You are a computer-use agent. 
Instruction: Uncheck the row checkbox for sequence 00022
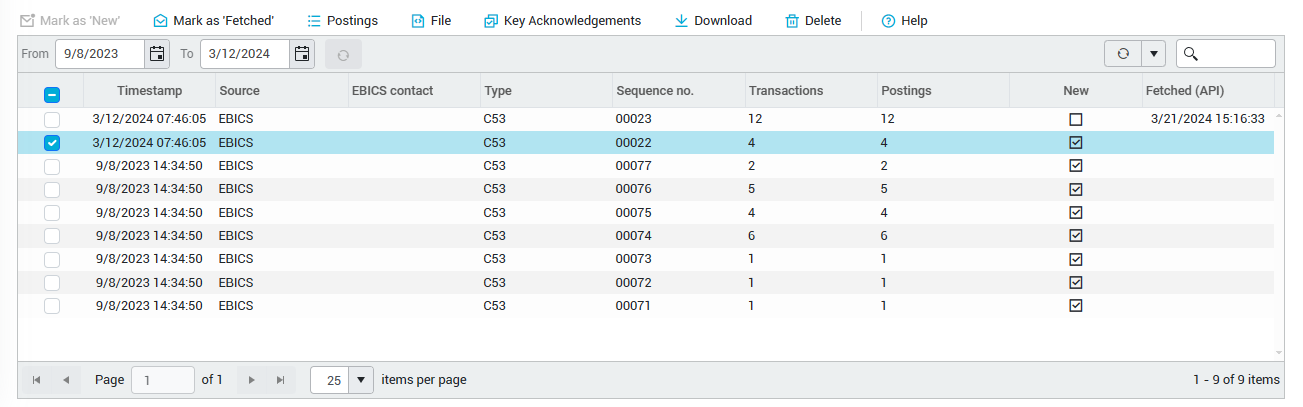pyautogui.click(x=52, y=143)
